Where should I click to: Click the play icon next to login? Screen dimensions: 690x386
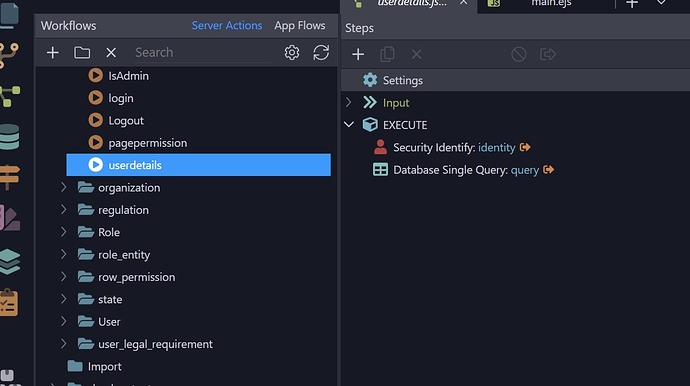[95, 98]
